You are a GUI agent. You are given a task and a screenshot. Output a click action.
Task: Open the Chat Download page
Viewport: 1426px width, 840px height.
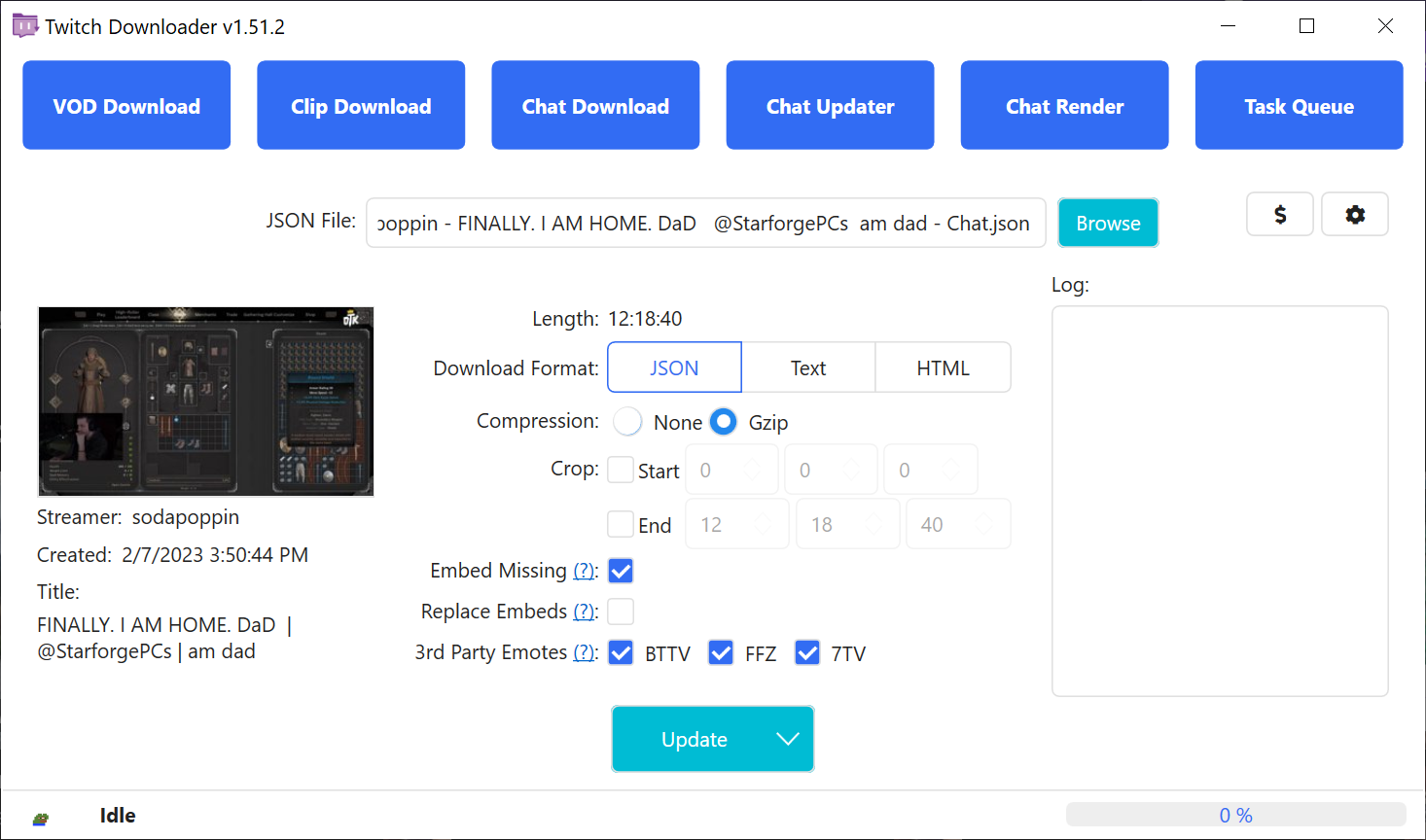click(595, 105)
